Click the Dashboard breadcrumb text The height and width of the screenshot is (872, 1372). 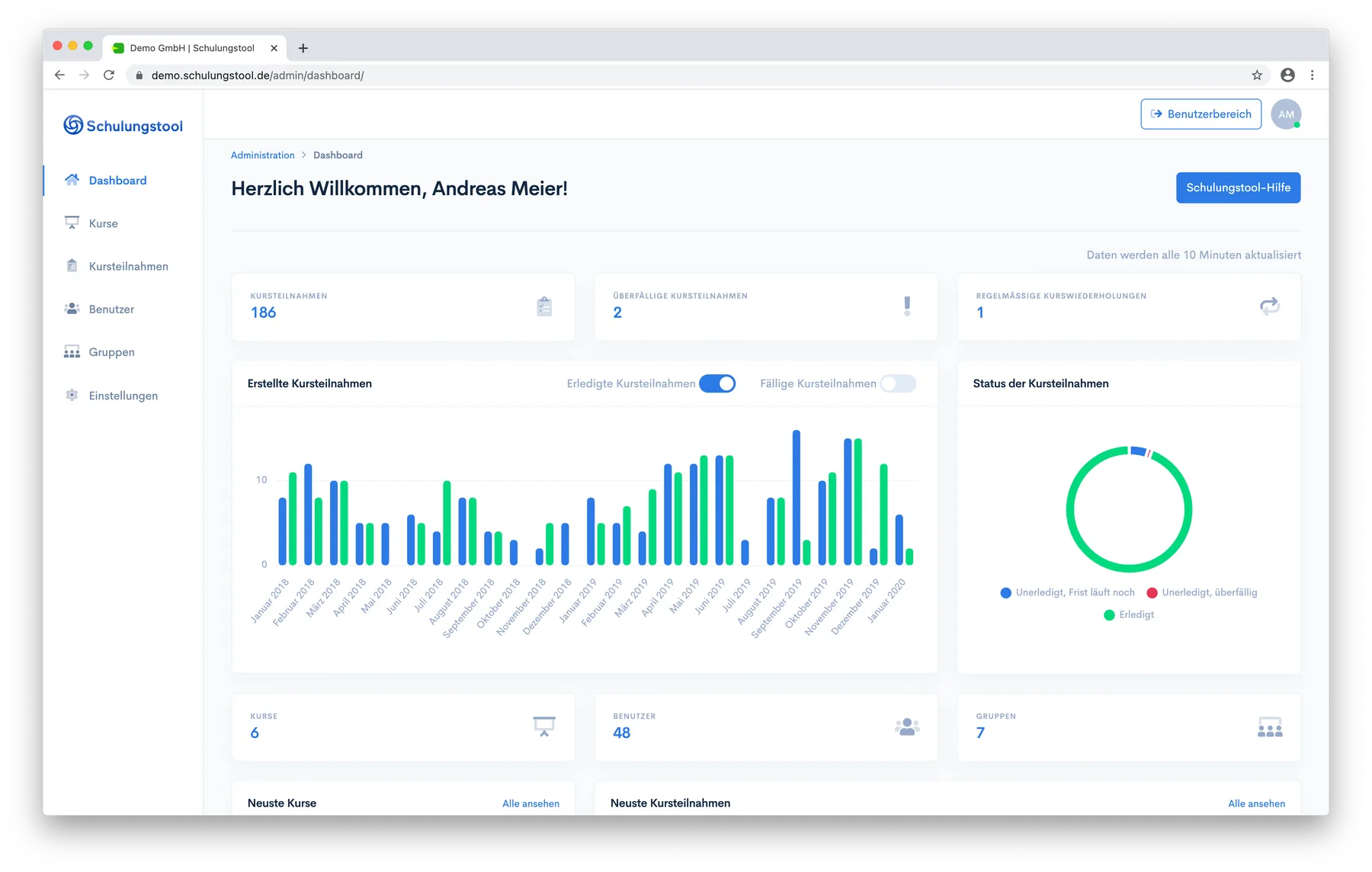click(x=338, y=155)
